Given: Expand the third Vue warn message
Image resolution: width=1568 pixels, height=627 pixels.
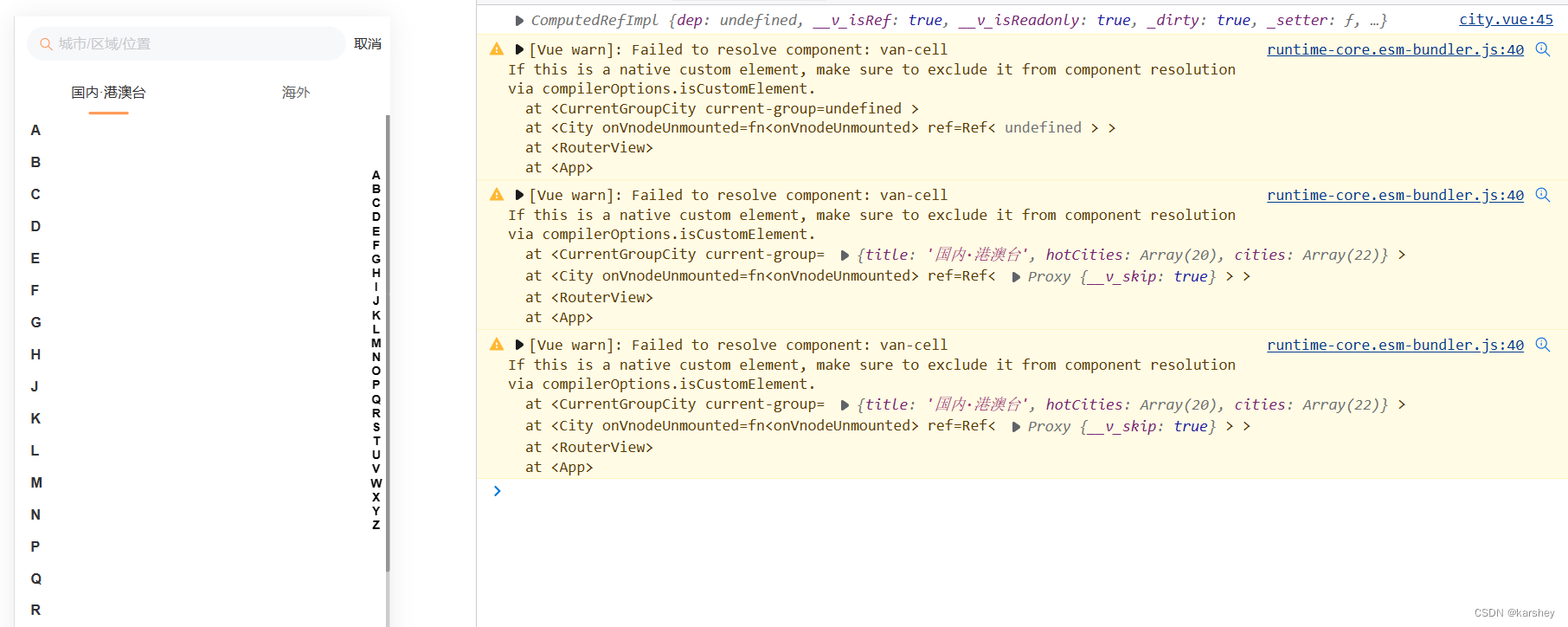Looking at the screenshot, I should click(519, 345).
